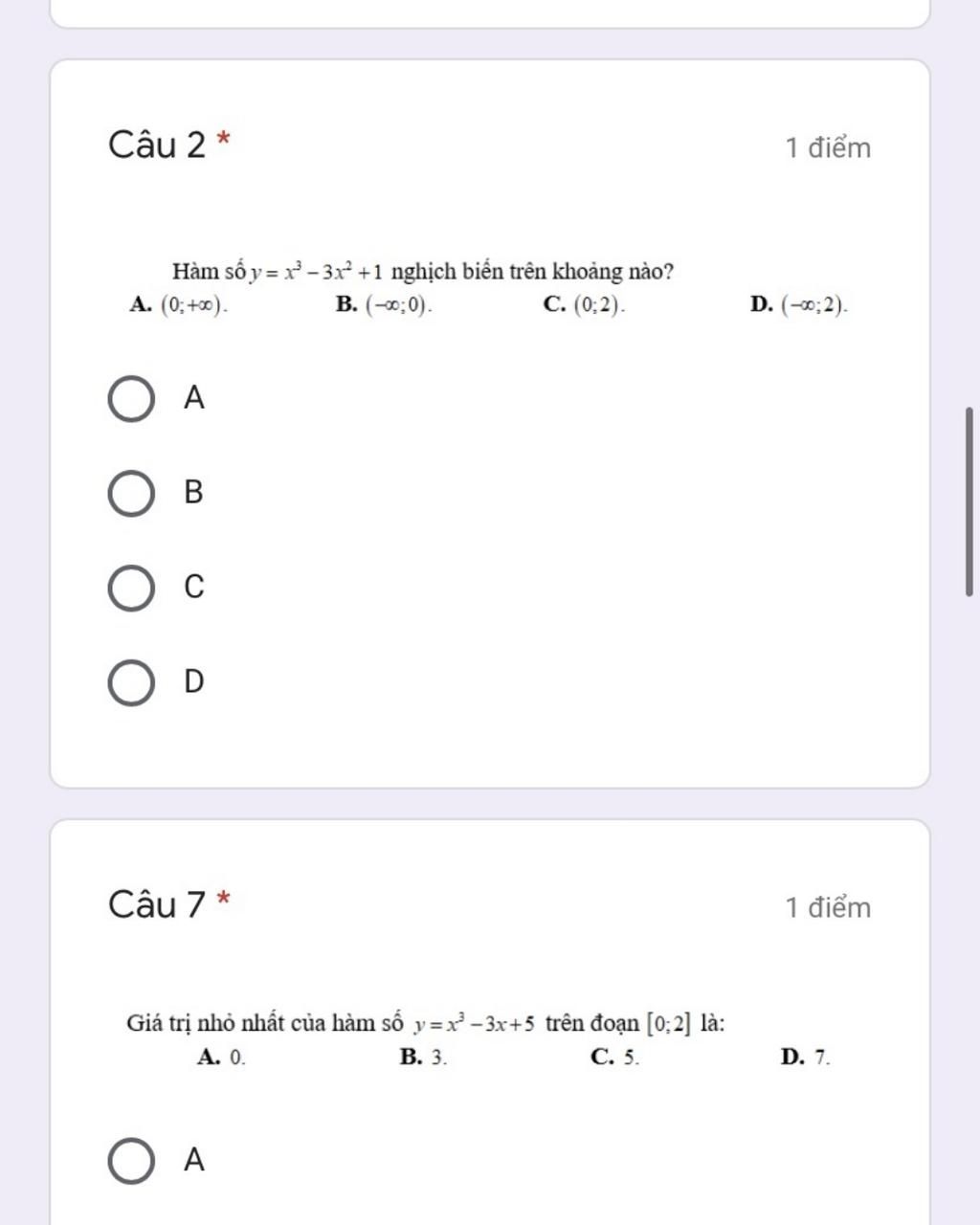This screenshot has height=1225, width=980.
Task: Click the '1 điểm' label of Câu 7
Action: pyautogui.click(x=828, y=907)
